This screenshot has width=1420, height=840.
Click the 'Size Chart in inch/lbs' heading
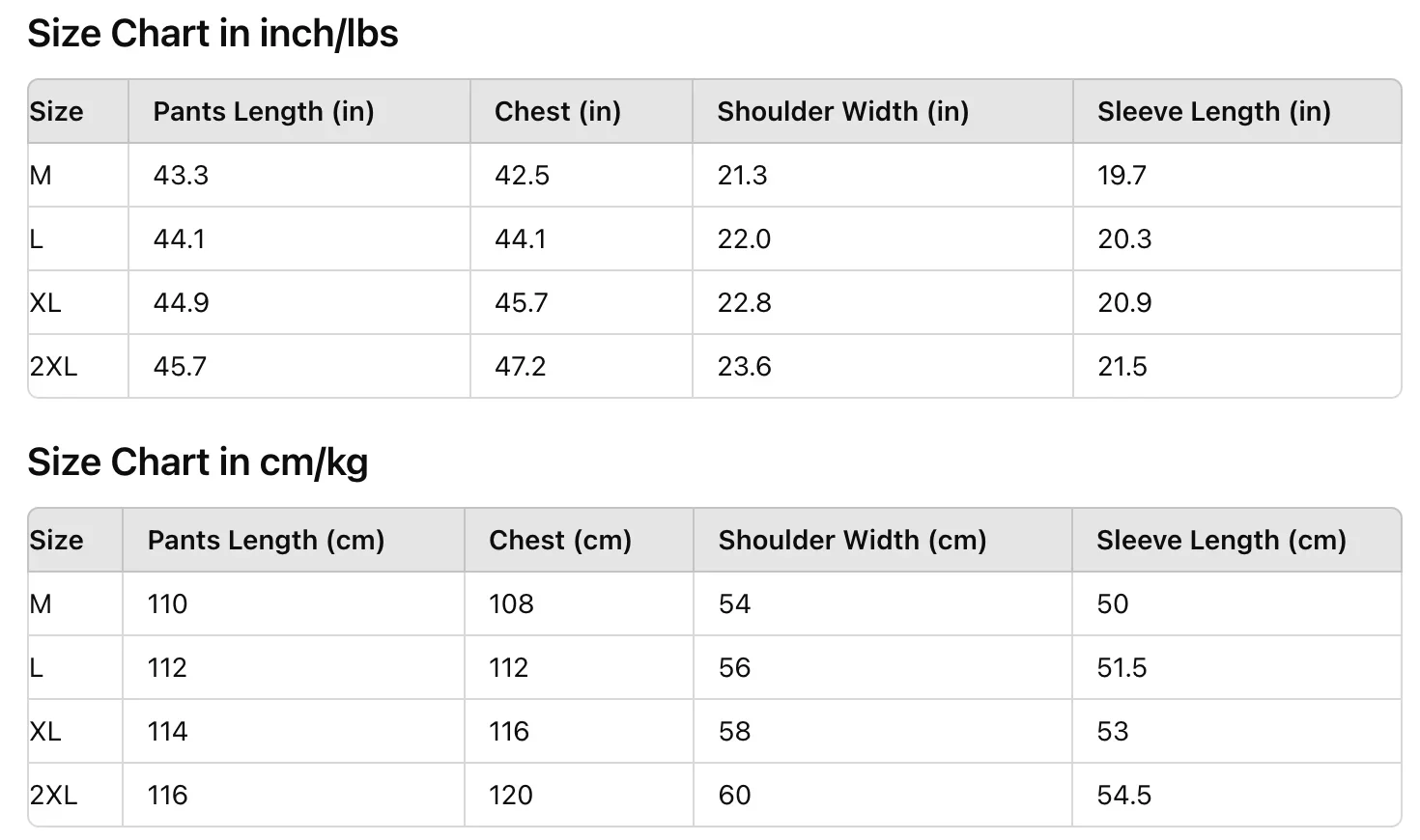point(213,34)
